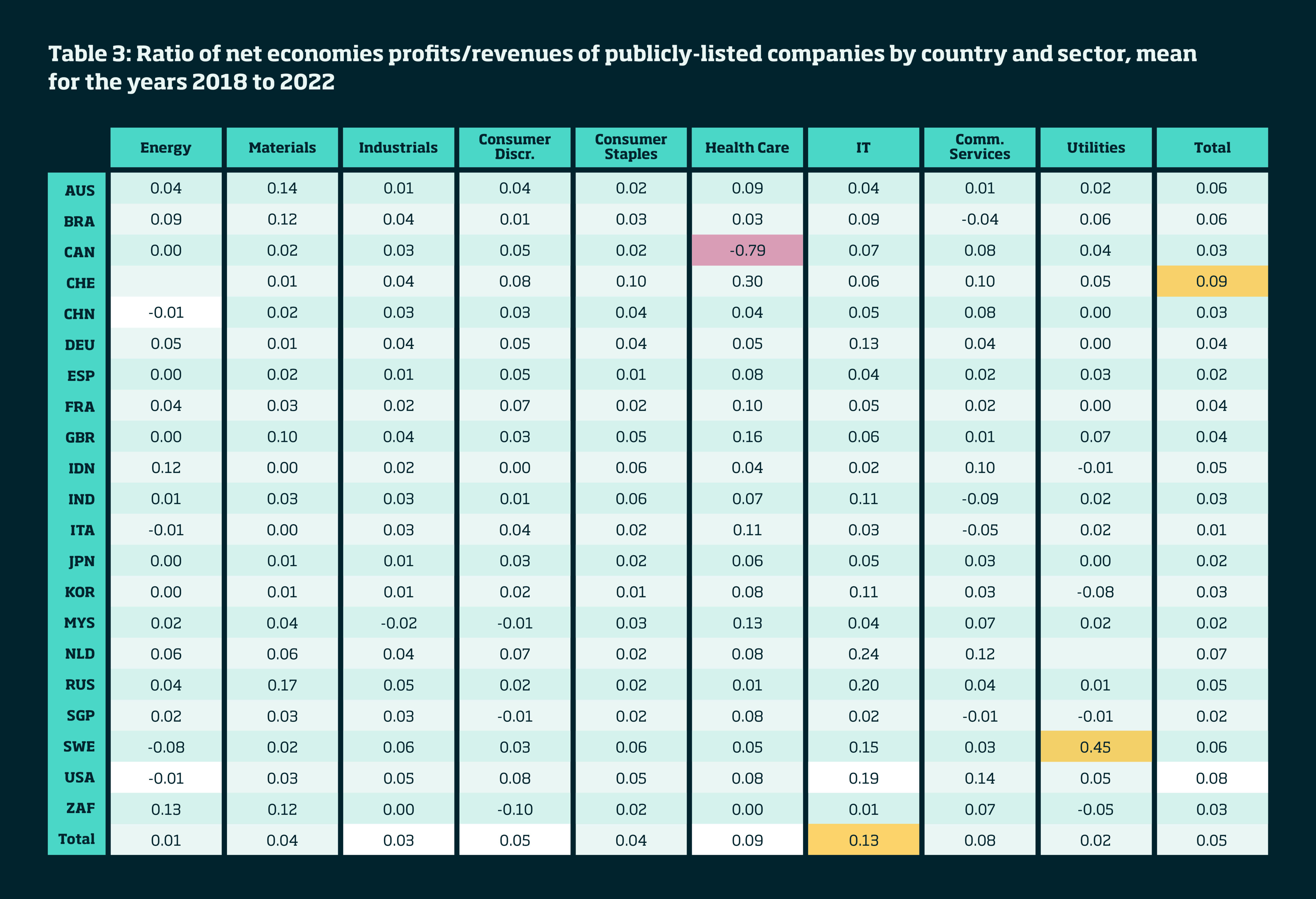
Task: Click the Table 3 title text
Action: [x=622, y=67]
